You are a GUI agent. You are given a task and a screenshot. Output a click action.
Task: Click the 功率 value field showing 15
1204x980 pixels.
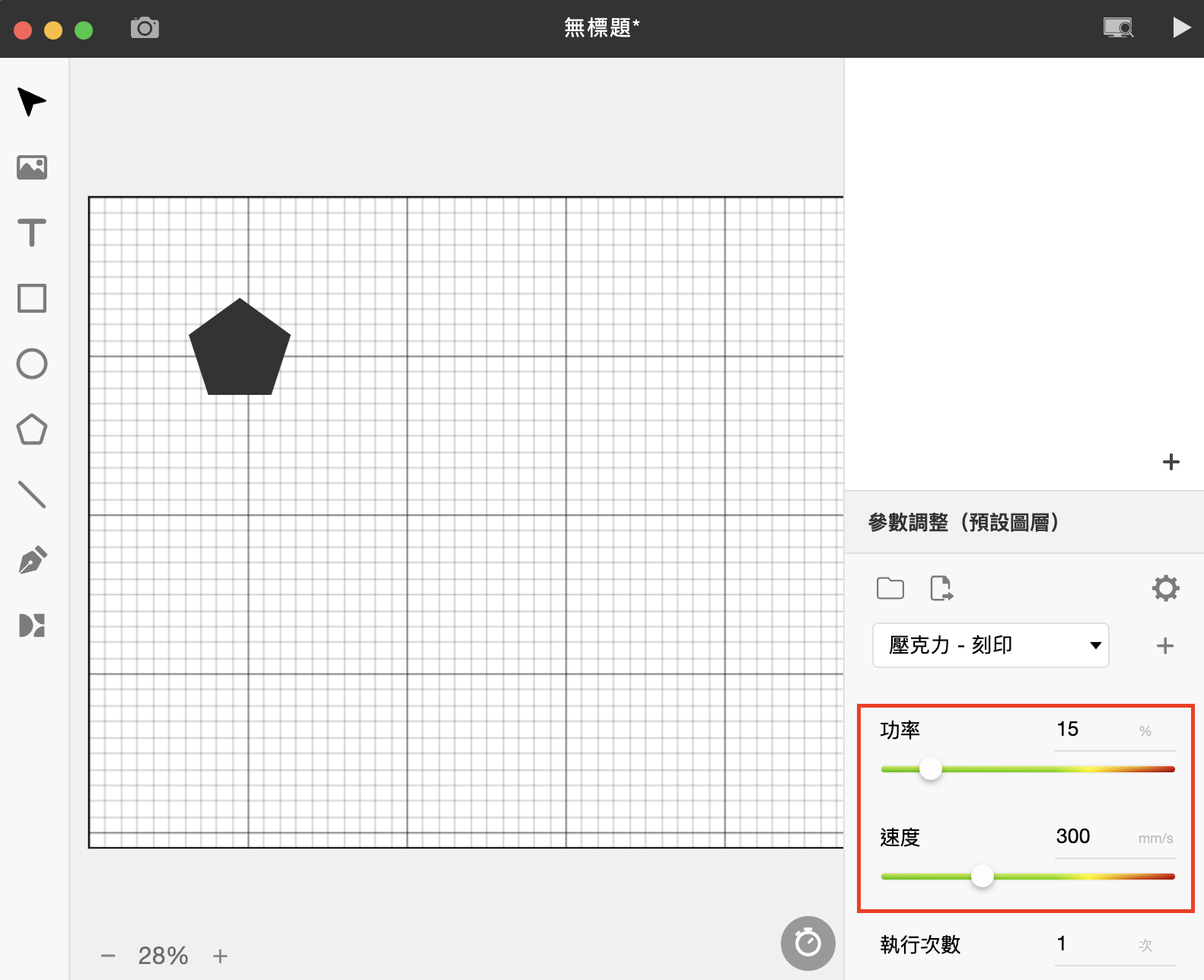pyautogui.click(x=1116, y=730)
